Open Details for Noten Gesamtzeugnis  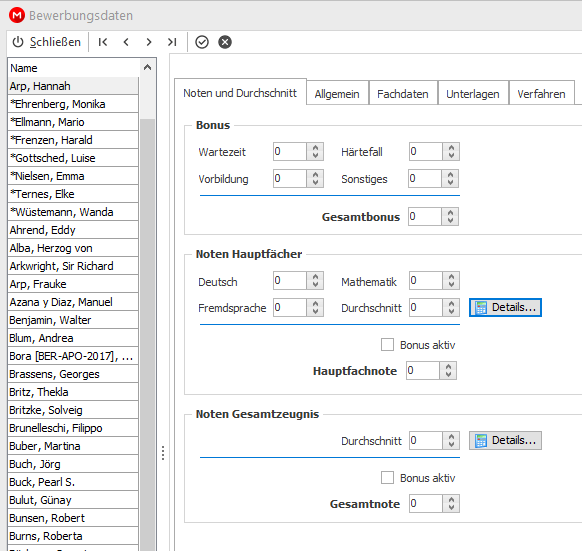[505, 440]
